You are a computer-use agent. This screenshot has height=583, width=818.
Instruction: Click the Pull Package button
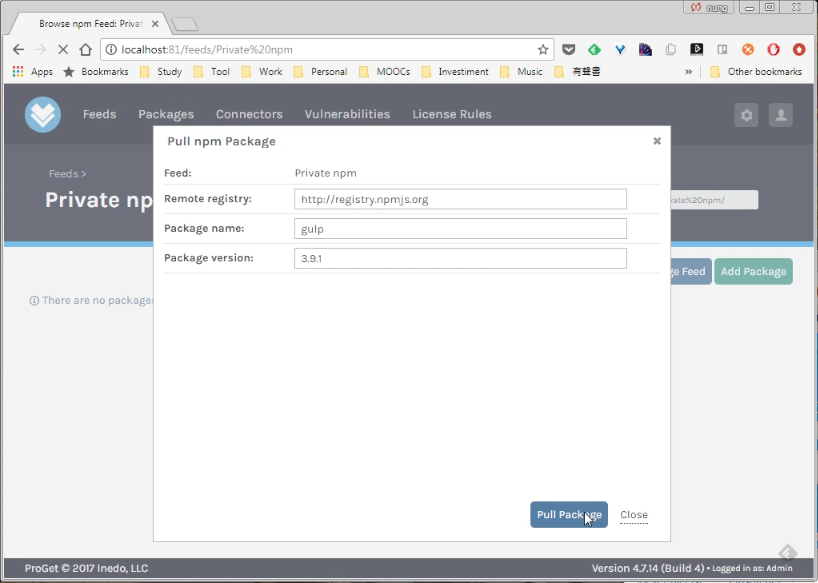[x=569, y=515]
